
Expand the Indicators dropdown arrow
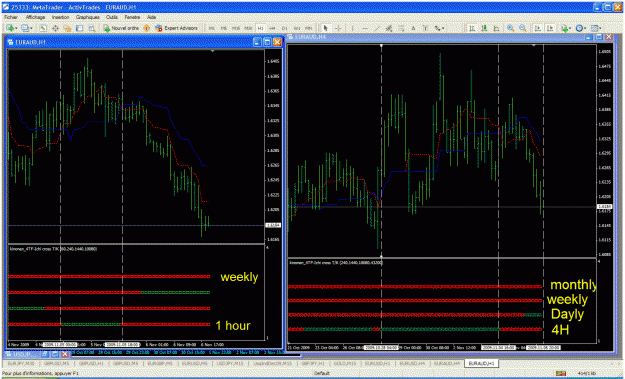coord(570,28)
